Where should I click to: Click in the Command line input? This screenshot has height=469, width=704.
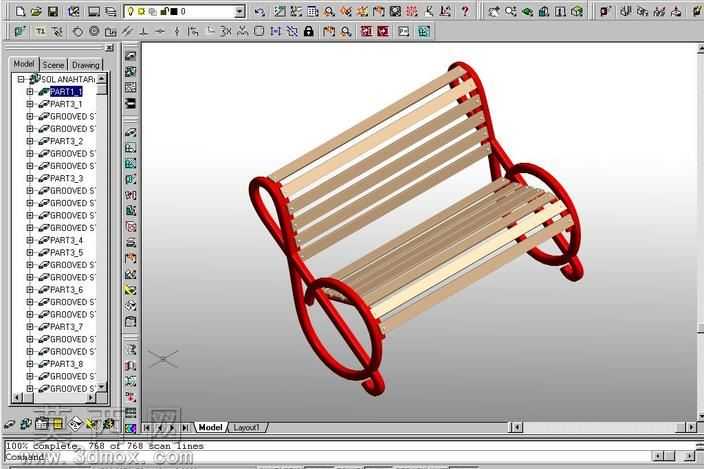[x=328, y=456]
